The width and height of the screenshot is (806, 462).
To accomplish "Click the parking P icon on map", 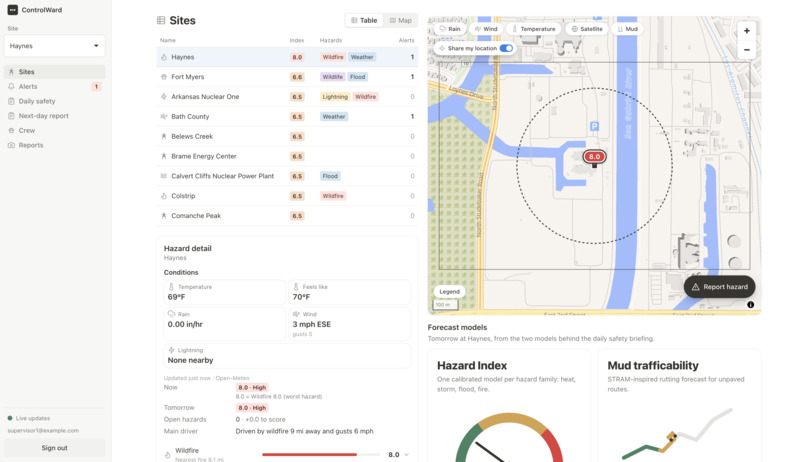I will point(595,126).
